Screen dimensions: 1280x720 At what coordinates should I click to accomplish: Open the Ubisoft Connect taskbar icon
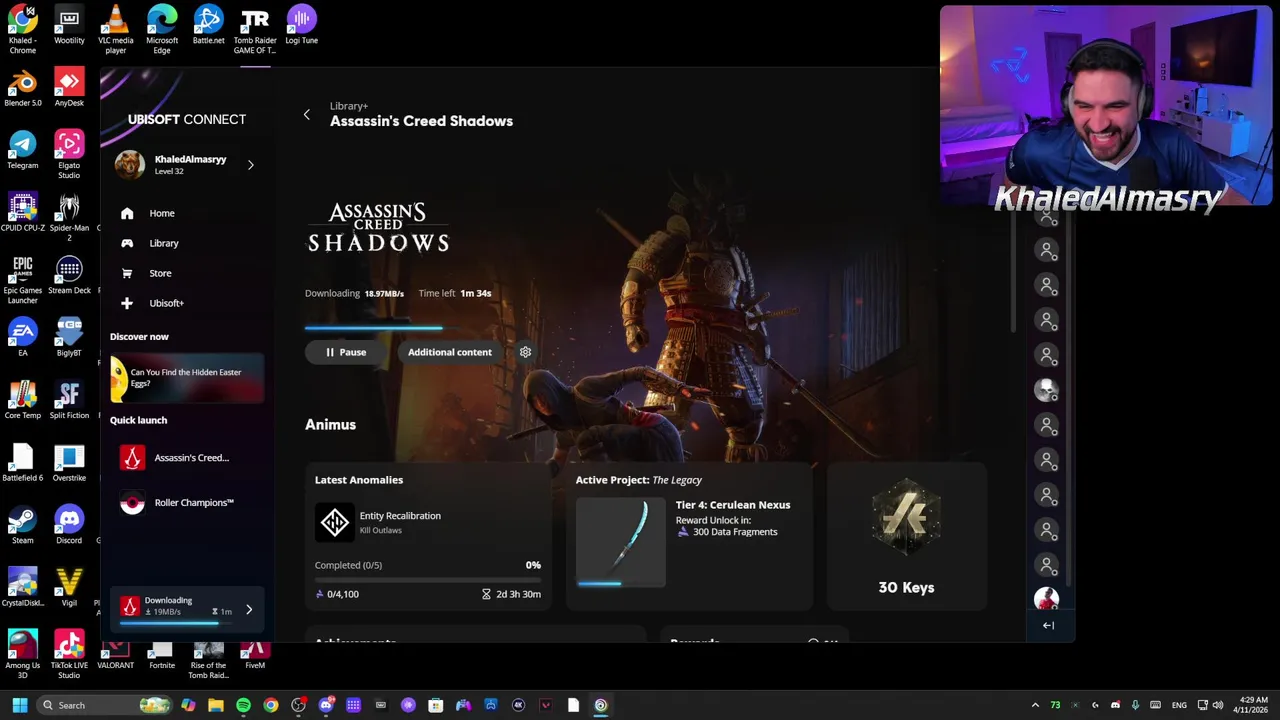pos(600,705)
